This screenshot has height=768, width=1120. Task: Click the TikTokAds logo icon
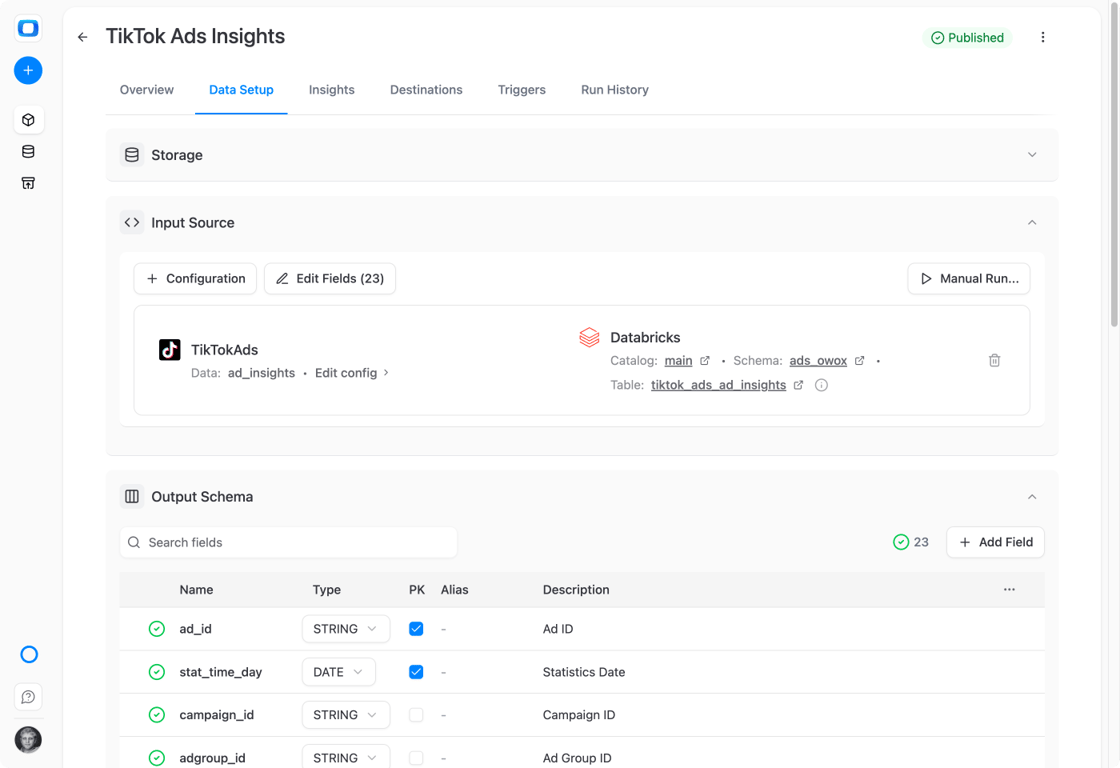pyautogui.click(x=170, y=349)
